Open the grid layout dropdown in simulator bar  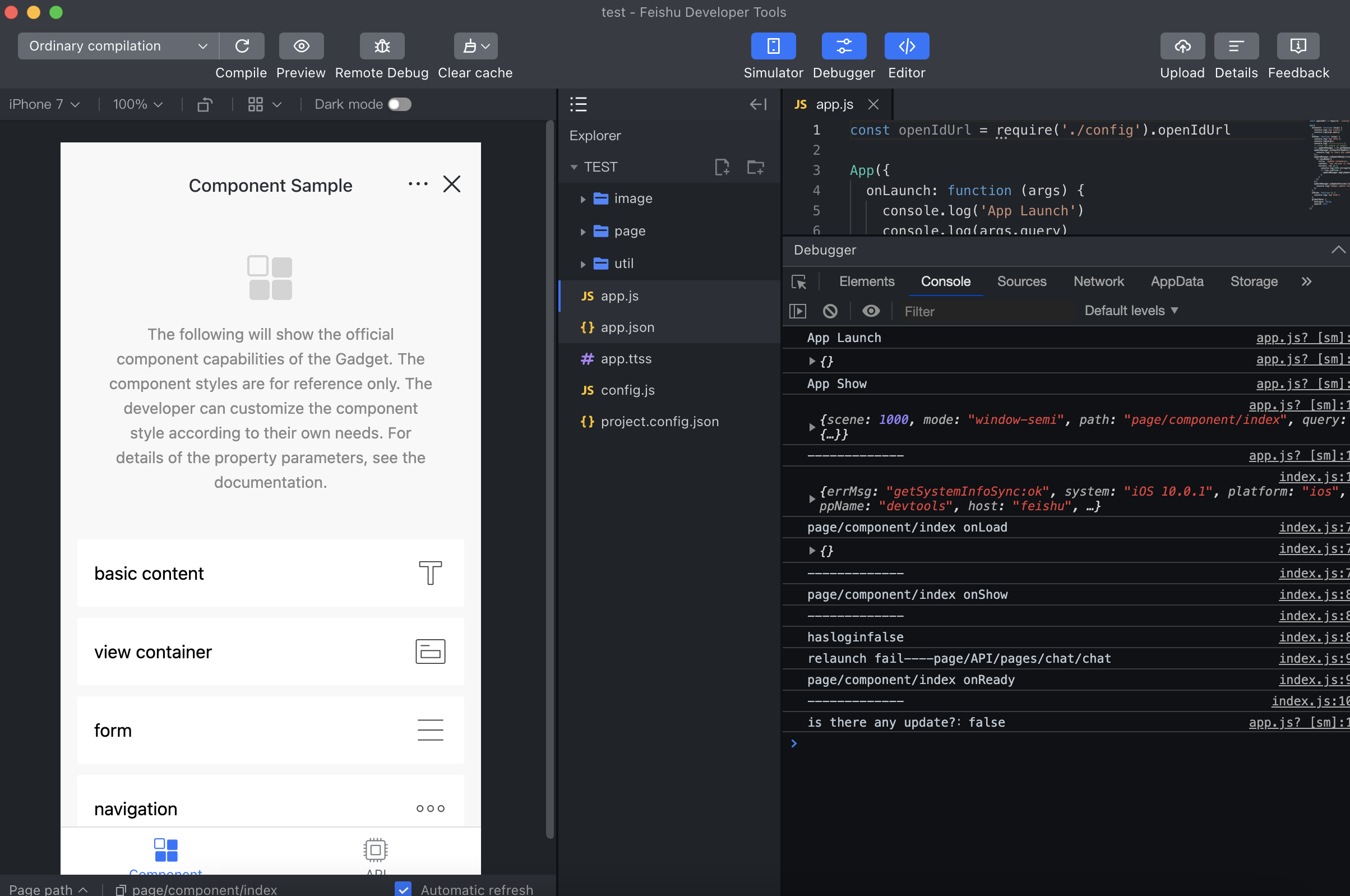pos(265,104)
